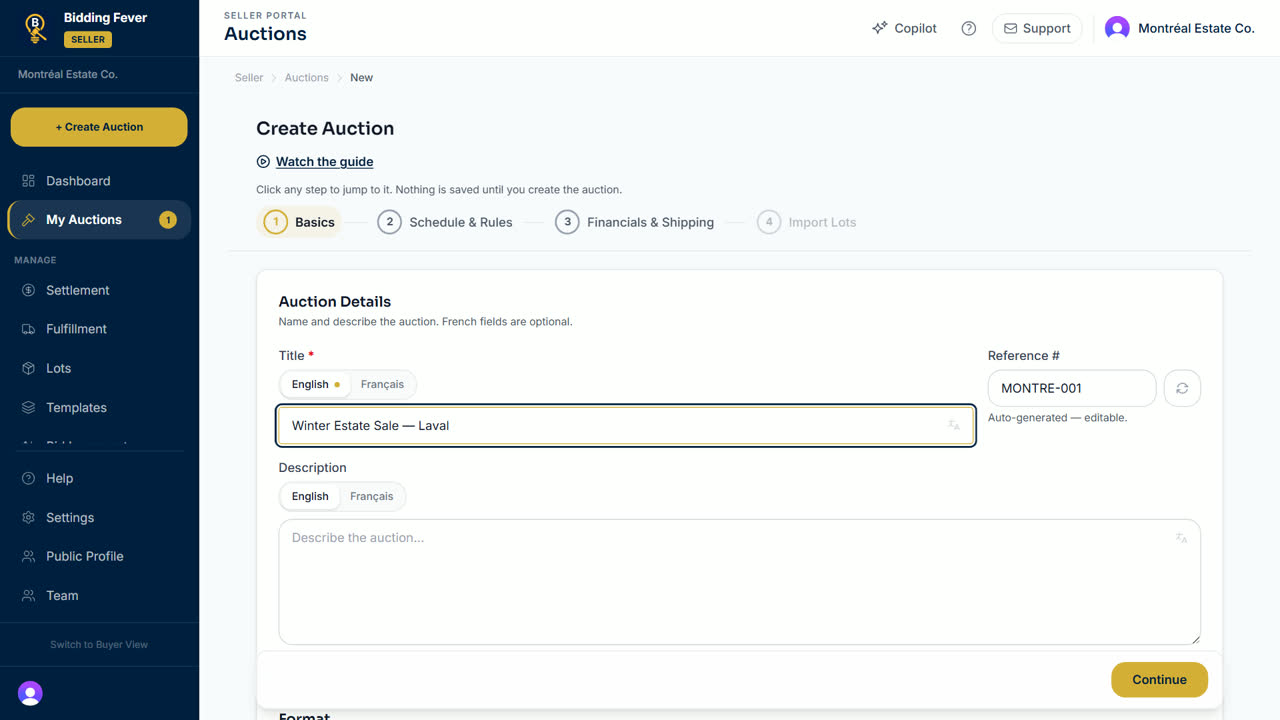Click the help question mark icon in header
Screen dimensions: 1280x720
click(968, 28)
